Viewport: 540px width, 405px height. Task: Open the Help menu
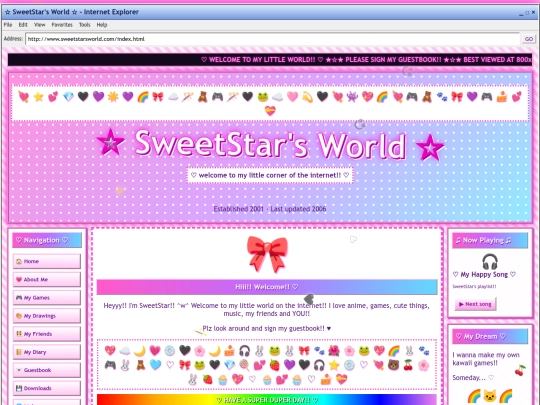[102, 25]
